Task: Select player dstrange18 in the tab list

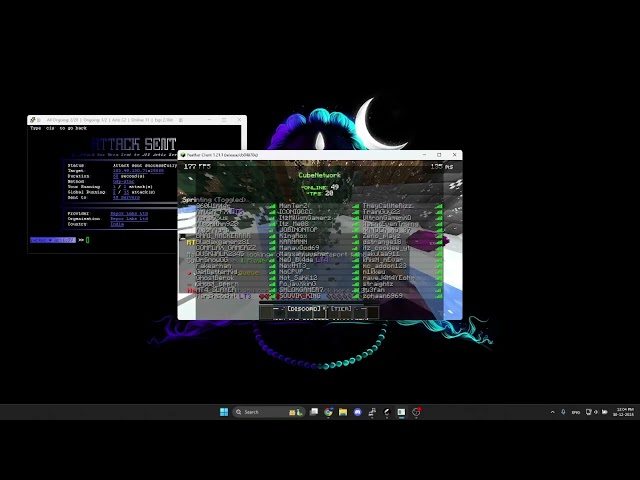Action: click(382, 242)
